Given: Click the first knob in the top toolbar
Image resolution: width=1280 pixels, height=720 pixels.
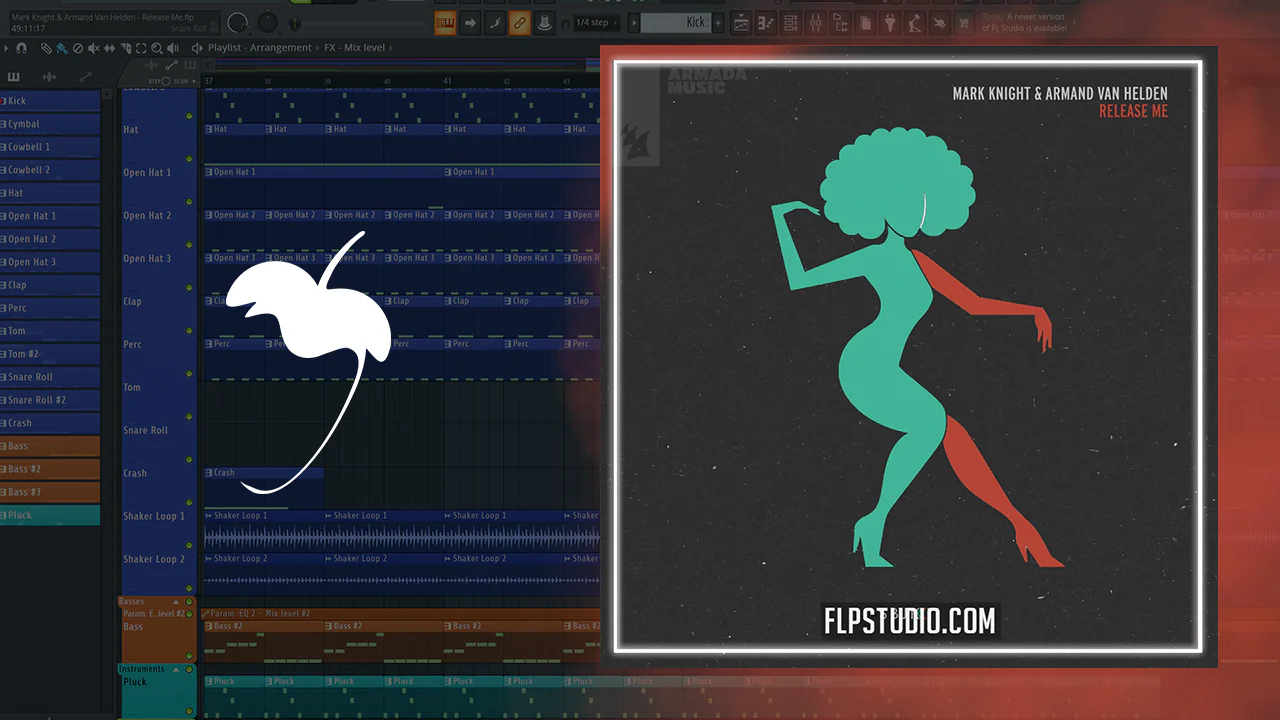Looking at the screenshot, I should point(238,22).
